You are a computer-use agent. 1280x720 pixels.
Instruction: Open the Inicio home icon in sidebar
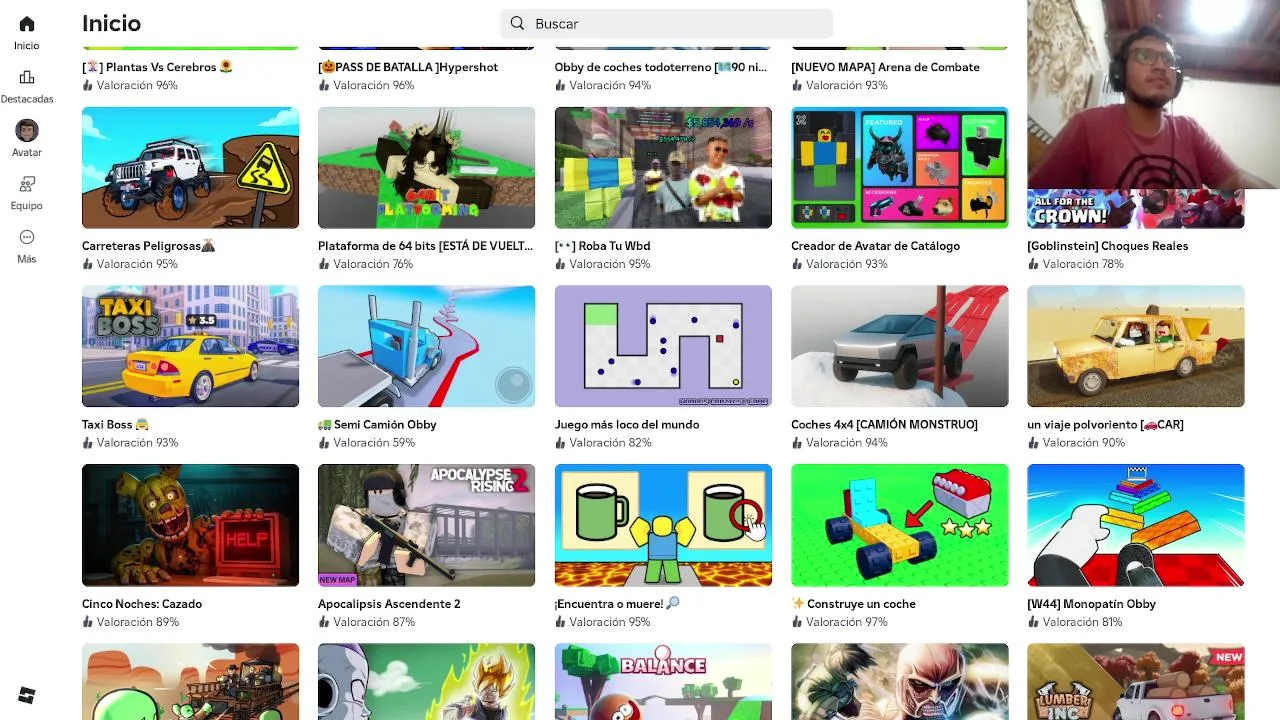click(x=27, y=24)
